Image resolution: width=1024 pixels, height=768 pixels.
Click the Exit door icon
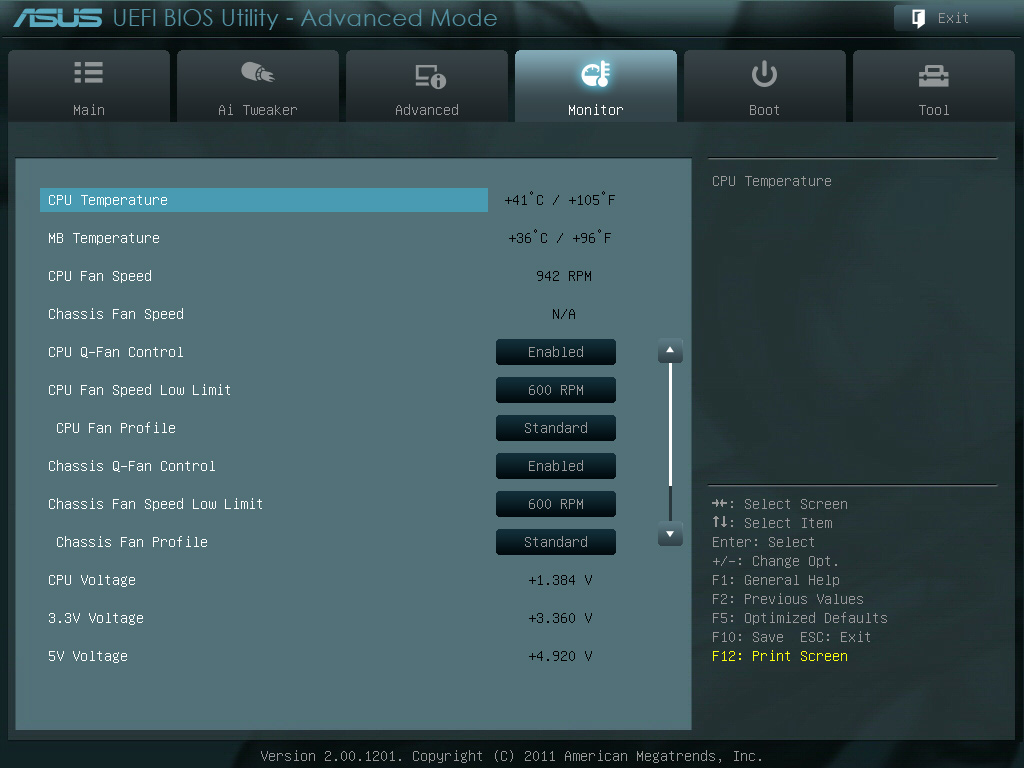[917, 18]
